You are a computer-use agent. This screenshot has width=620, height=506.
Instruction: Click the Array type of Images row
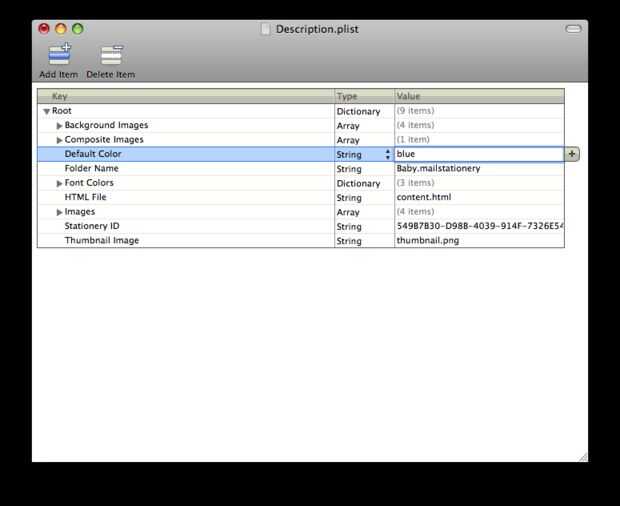pyautogui.click(x=348, y=213)
